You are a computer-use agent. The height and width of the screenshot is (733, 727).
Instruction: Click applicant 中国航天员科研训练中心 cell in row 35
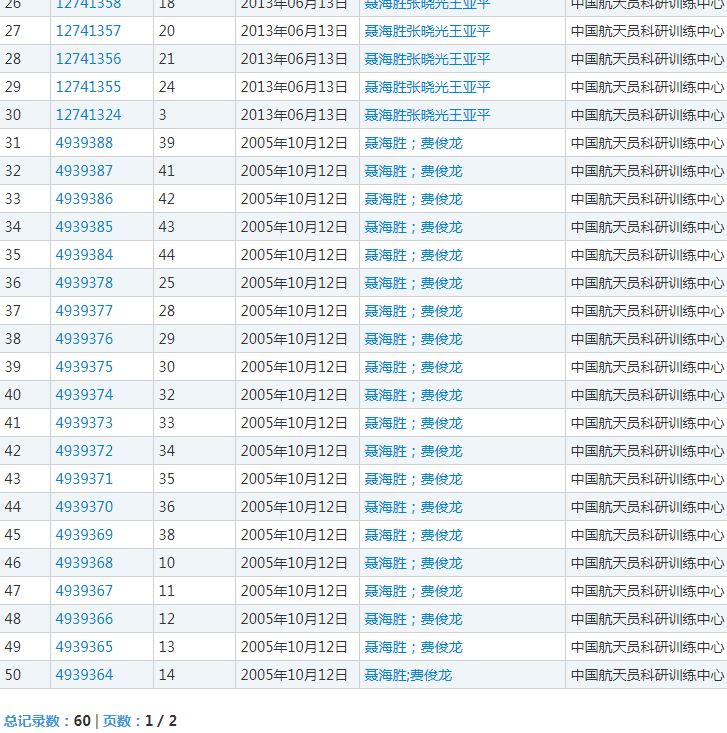tap(647, 255)
